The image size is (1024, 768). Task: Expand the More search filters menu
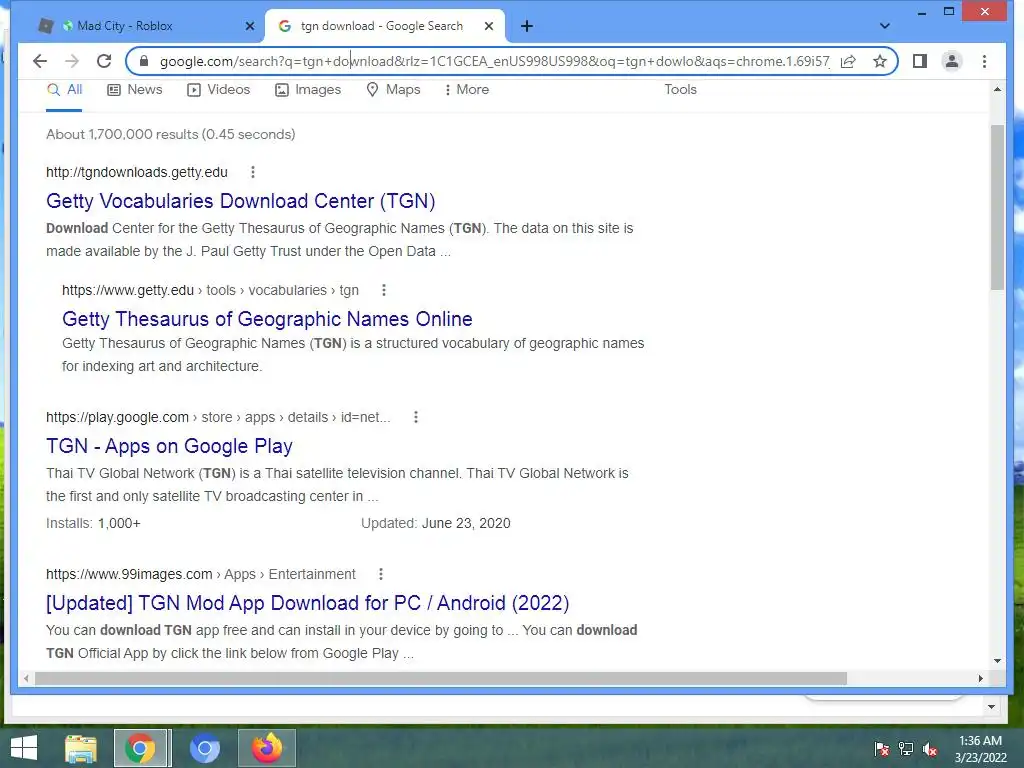click(x=467, y=89)
